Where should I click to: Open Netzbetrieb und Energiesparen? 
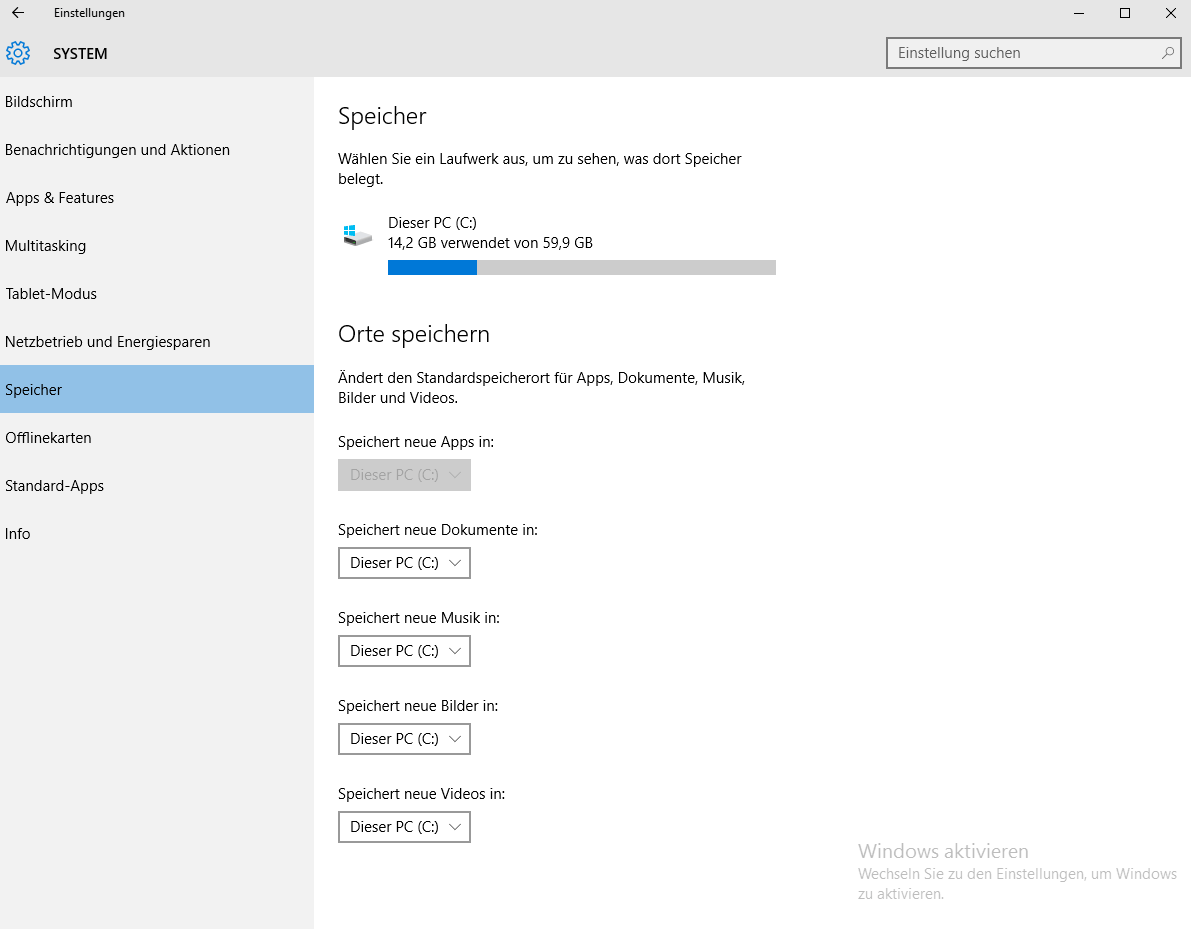108,341
